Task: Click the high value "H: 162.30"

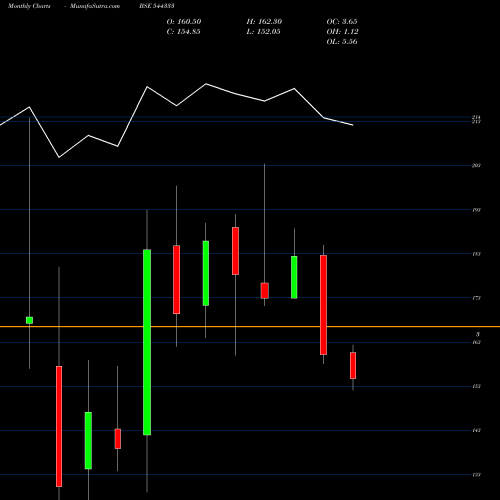Action: tap(264, 22)
